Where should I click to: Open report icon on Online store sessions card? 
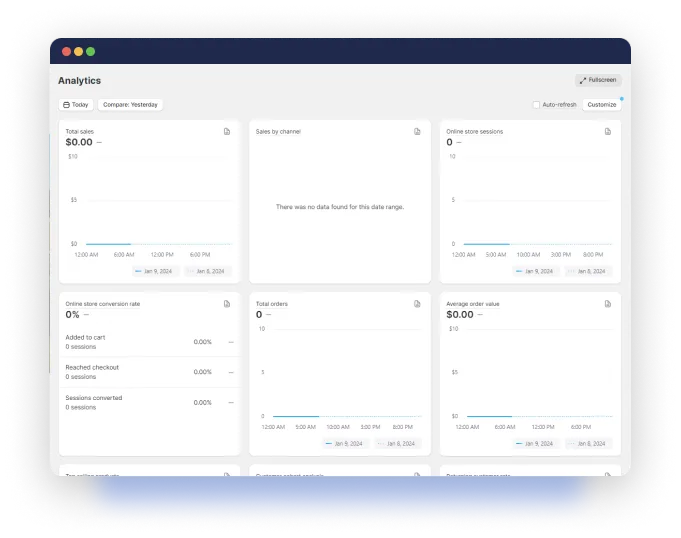pyautogui.click(x=607, y=131)
